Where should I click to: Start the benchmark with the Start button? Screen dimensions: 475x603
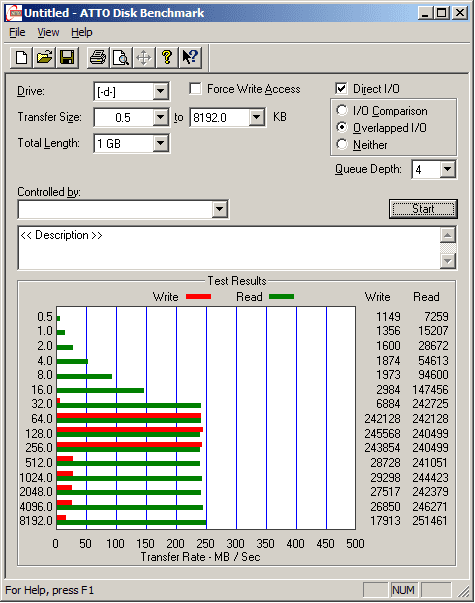coord(423,209)
